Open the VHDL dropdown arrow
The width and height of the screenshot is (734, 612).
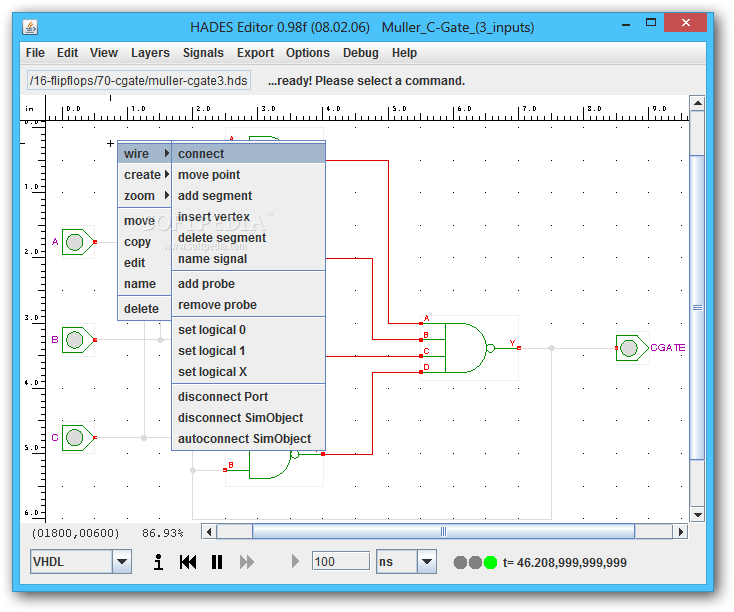point(122,561)
